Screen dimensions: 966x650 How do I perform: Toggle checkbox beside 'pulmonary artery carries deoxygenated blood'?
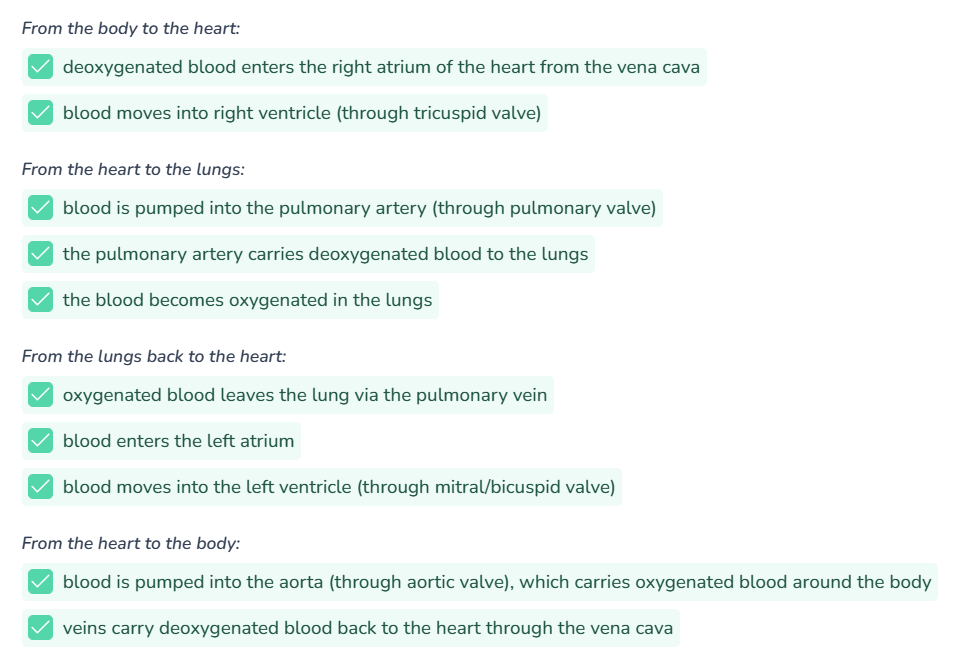coord(40,255)
